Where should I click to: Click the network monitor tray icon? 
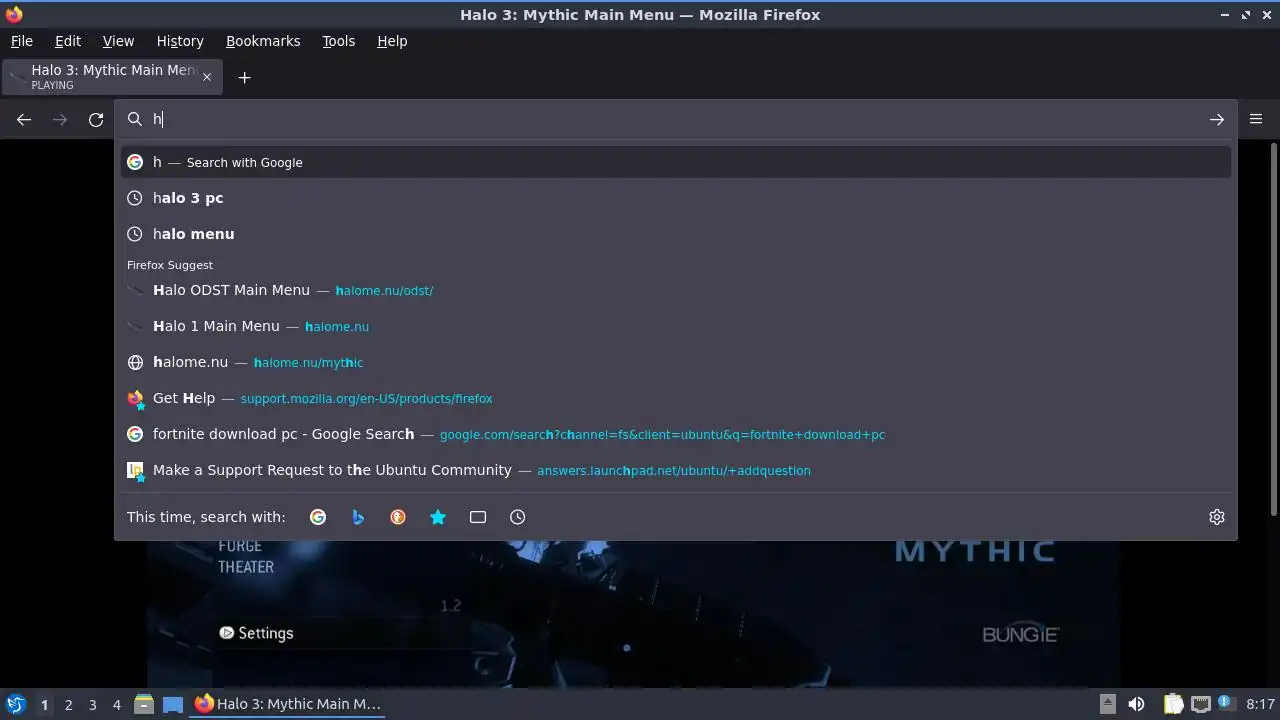[x=1201, y=704]
